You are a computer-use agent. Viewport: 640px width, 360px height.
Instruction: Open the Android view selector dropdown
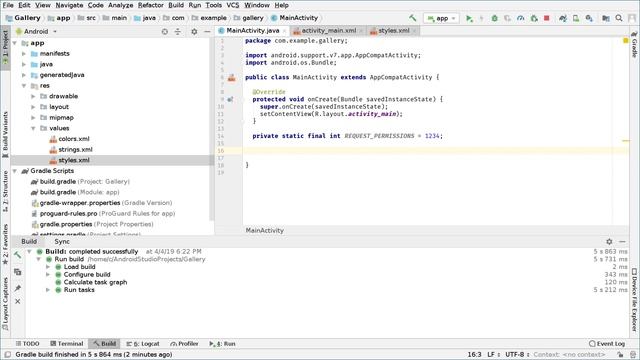tap(36, 31)
